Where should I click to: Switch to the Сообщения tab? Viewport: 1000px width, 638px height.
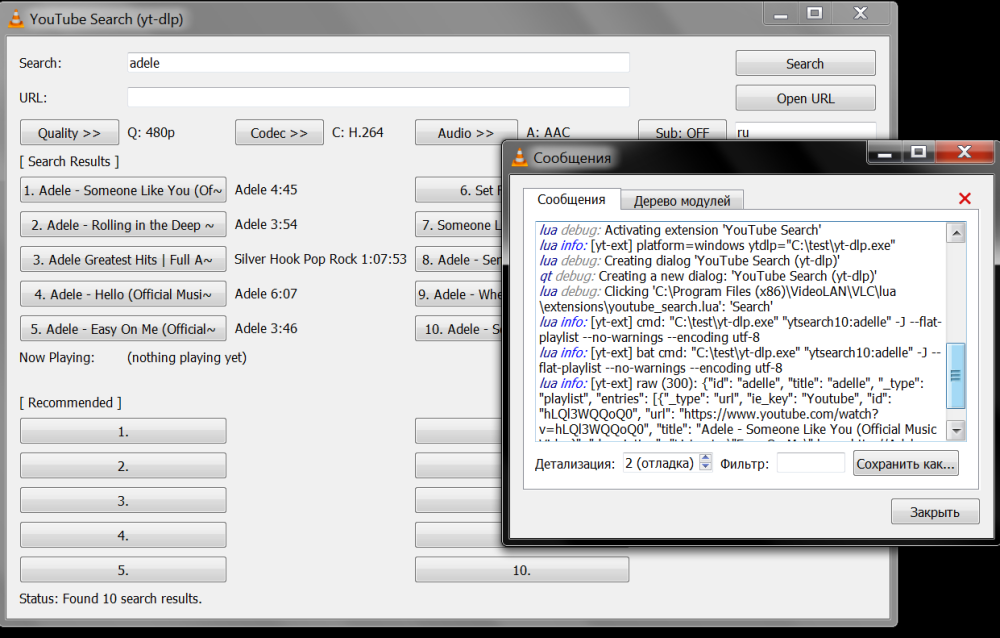point(571,200)
